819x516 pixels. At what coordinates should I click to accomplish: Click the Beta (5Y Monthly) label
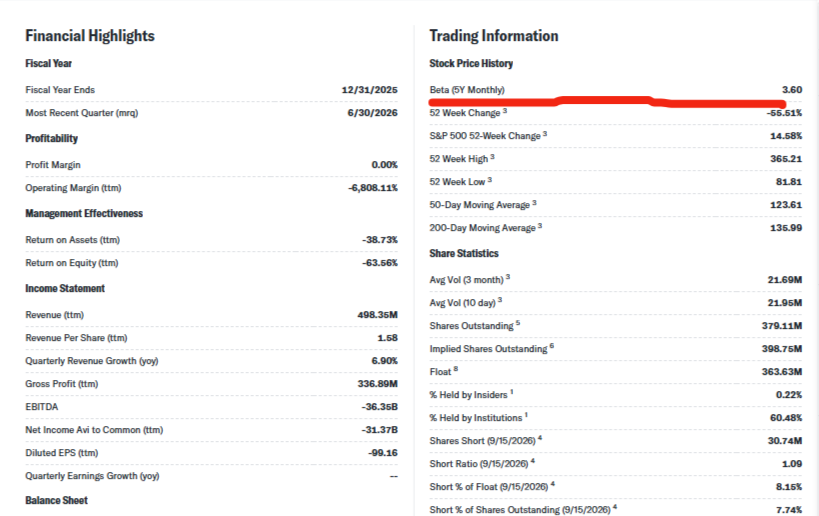tap(467, 90)
